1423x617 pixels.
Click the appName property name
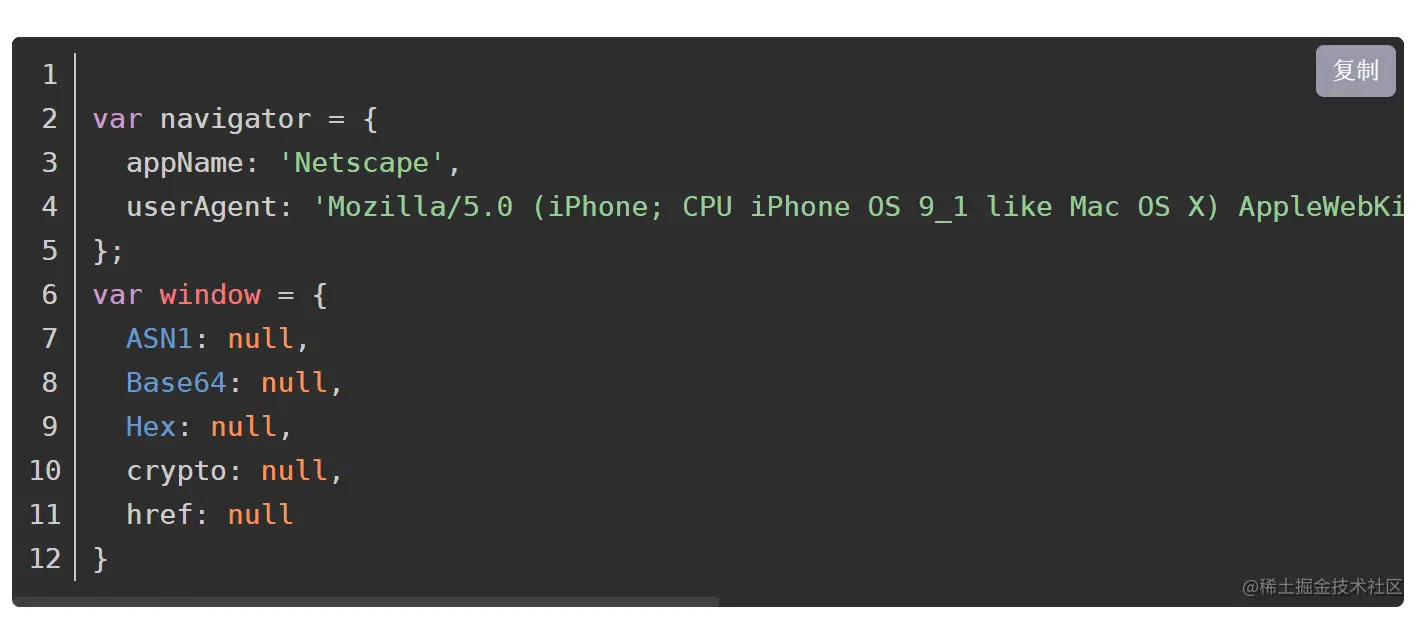click(x=184, y=163)
